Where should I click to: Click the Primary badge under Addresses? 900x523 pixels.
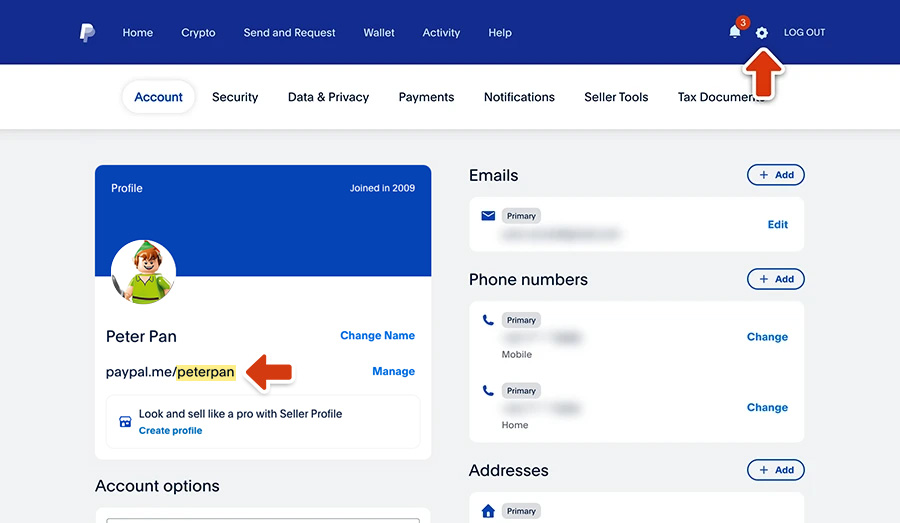tap(521, 511)
